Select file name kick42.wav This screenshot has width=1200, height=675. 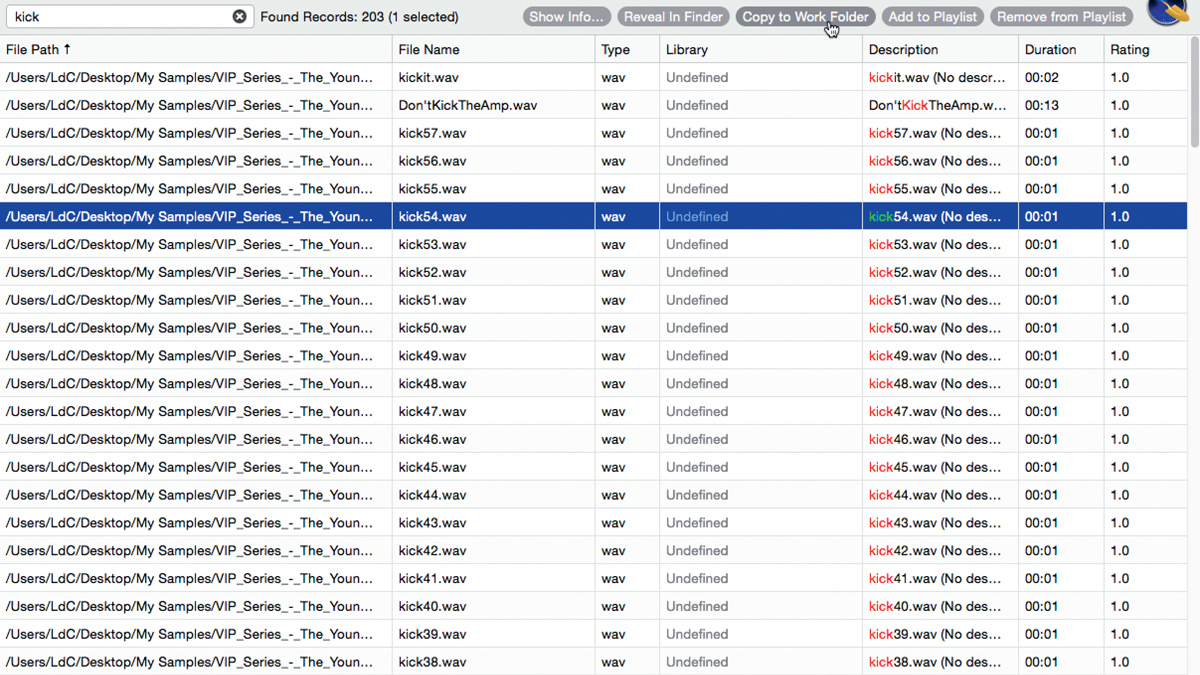pyautogui.click(x=432, y=551)
